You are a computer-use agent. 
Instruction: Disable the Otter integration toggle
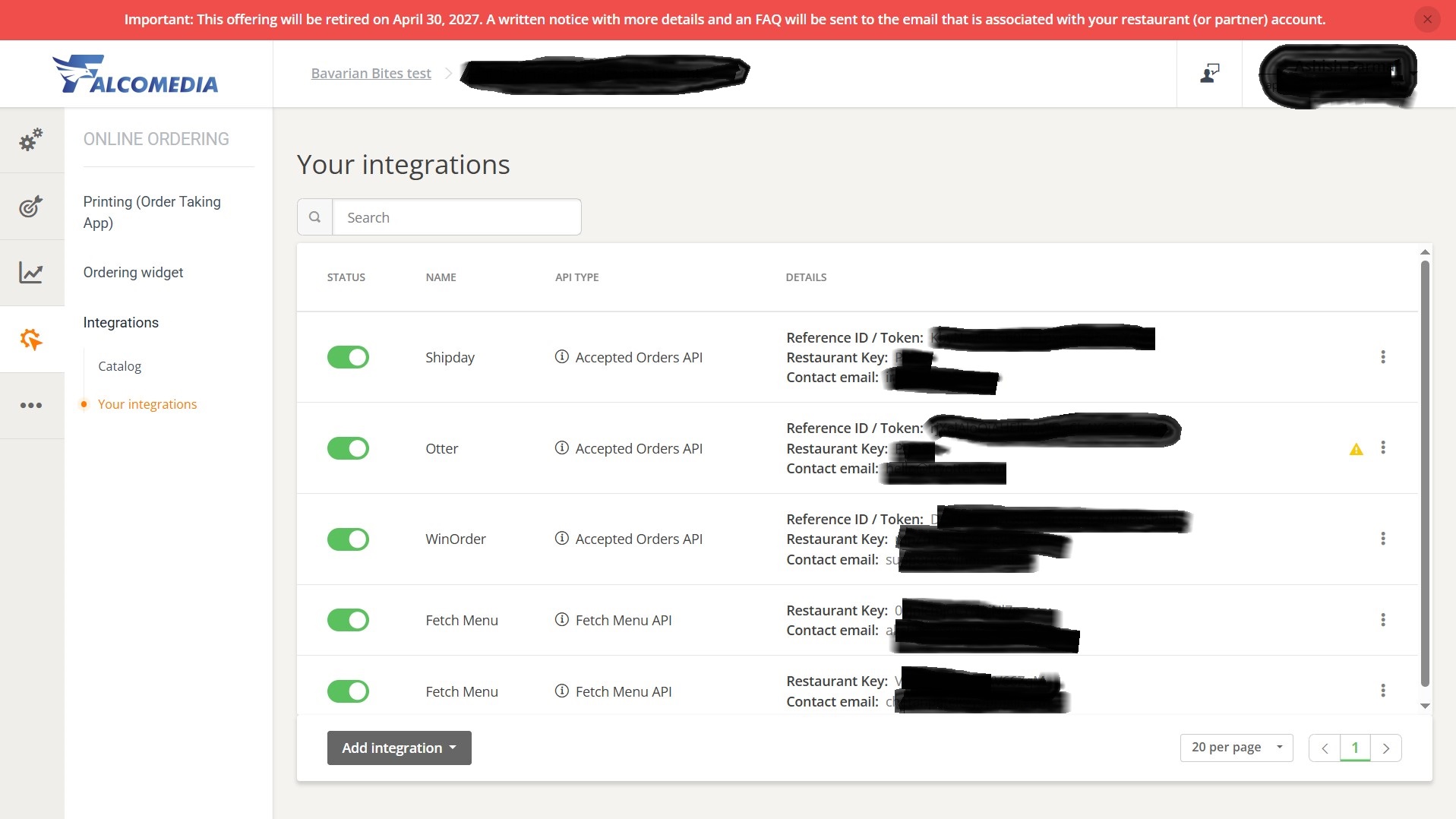pyautogui.click(x=348, y=448)
